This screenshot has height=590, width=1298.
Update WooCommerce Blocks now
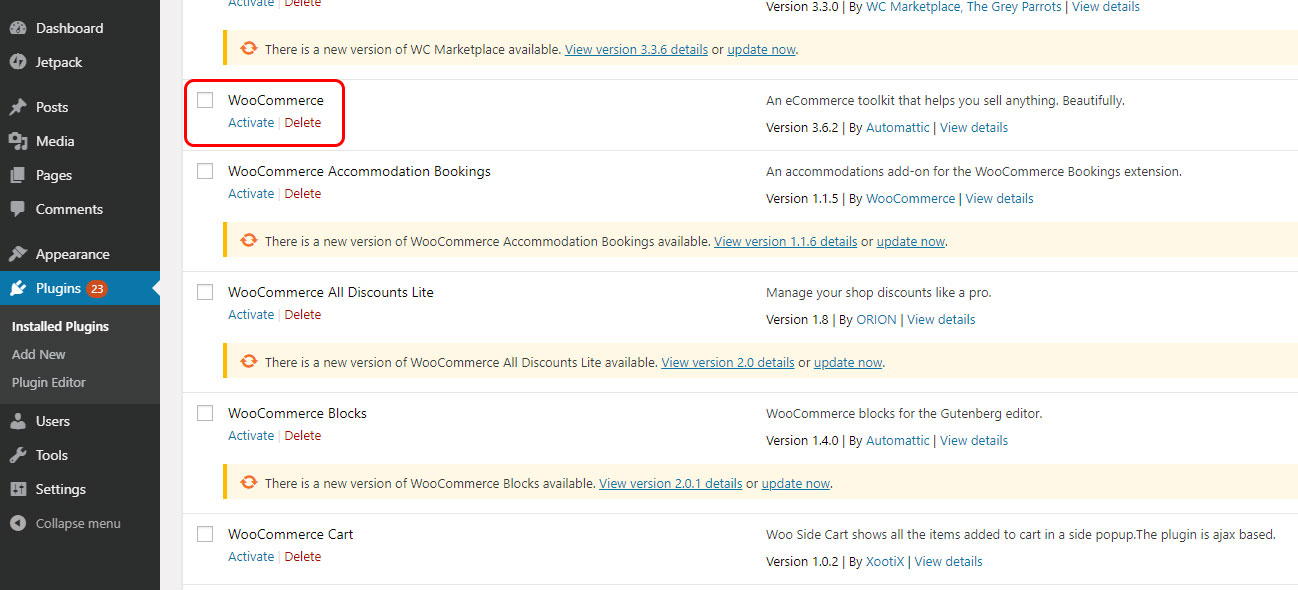(x=796, y=484)
